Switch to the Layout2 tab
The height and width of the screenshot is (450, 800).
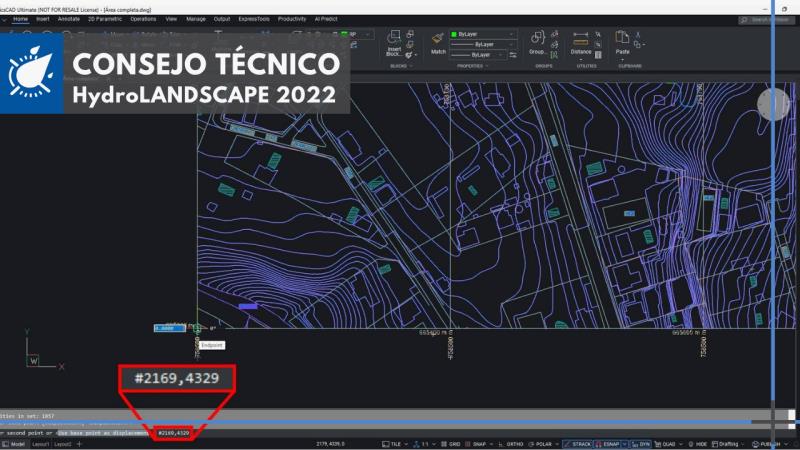tap(63, 444)
